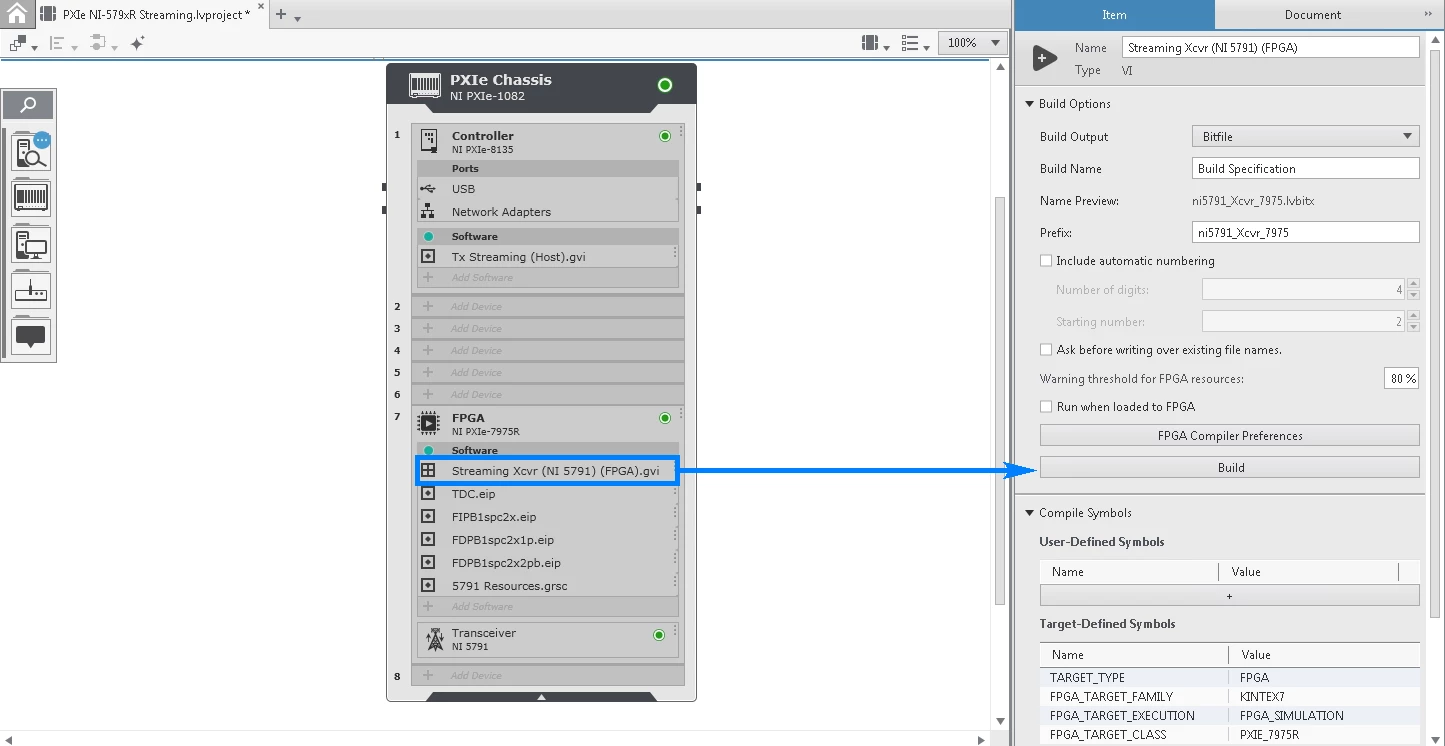Check Ask before writing over existing file names

[x=1046, y=349]
